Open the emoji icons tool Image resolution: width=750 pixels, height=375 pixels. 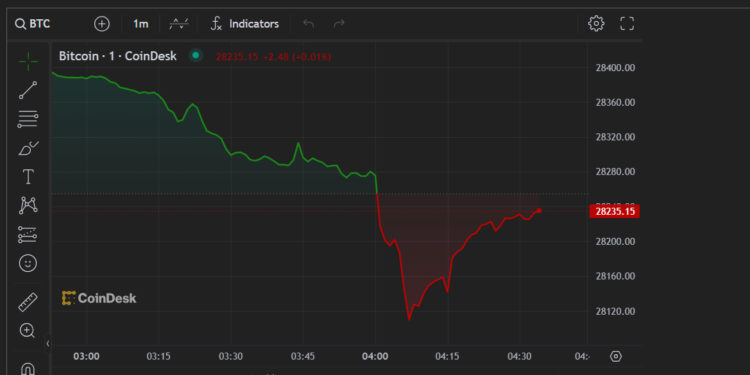click(x=28, y=263)
